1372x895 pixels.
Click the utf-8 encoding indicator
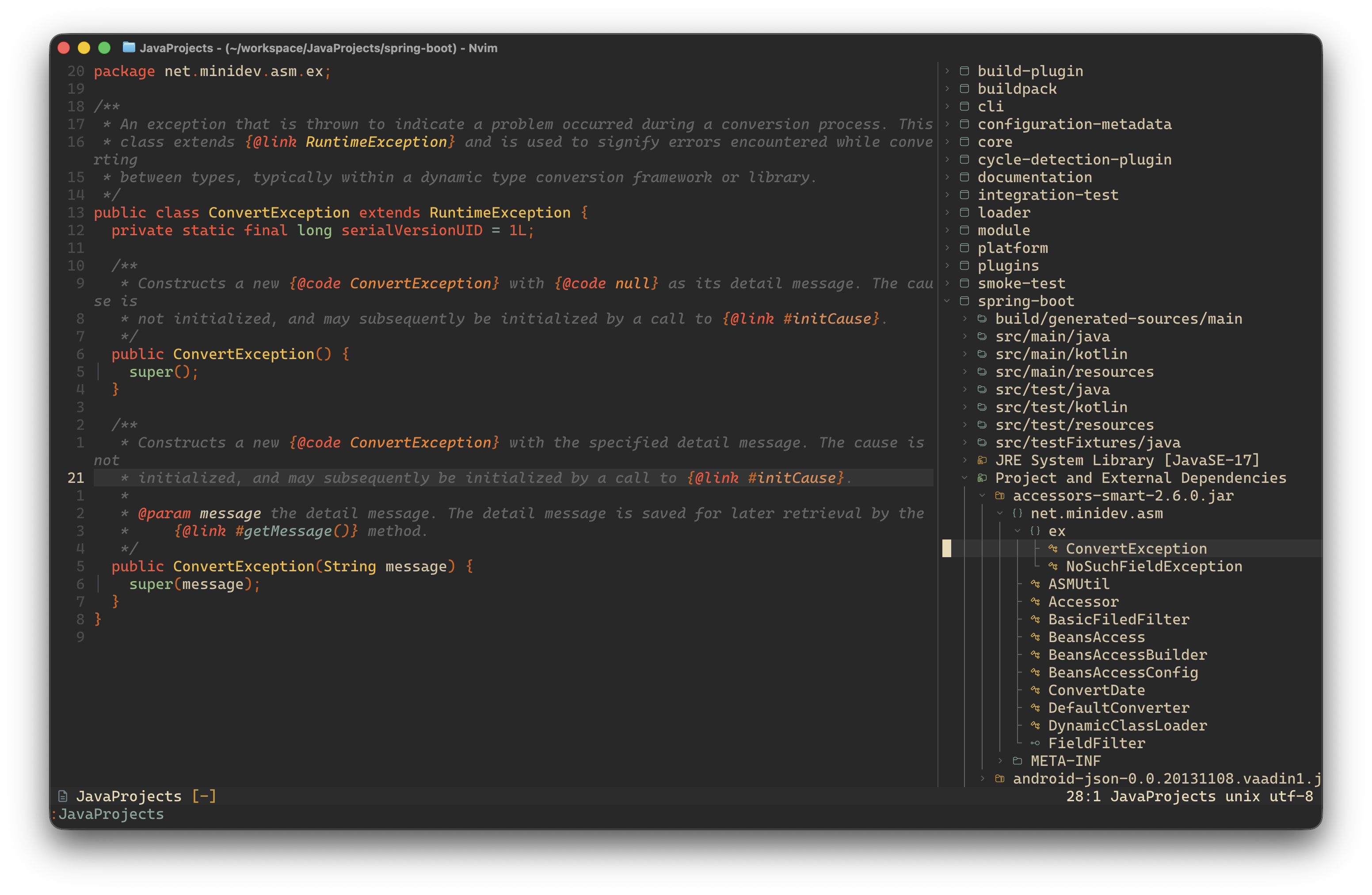pos(1291,796)
